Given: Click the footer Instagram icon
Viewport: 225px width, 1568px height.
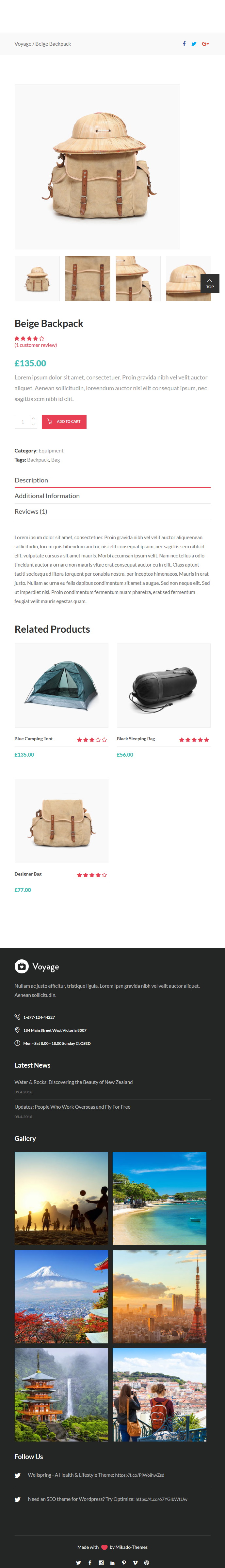Looking at the screenshot, I should [x=101, y=1562].
